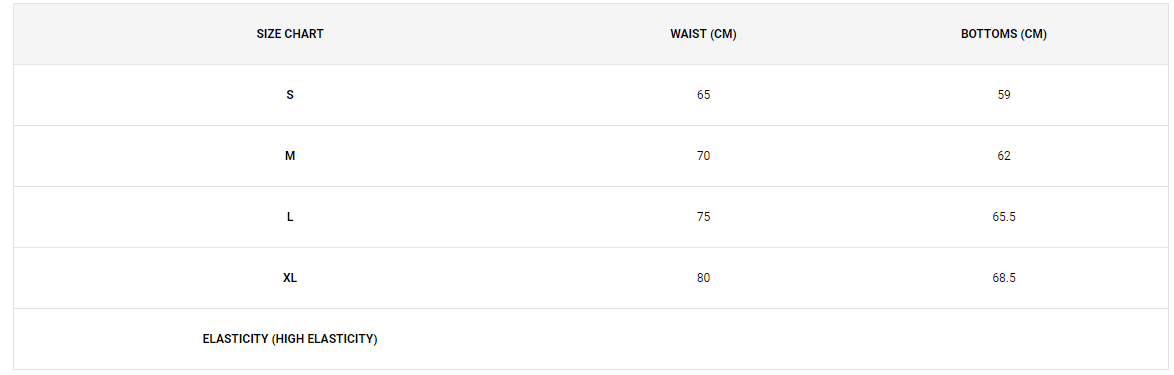Click the empty waist cell in elasticity row

(x=703, y=339)
